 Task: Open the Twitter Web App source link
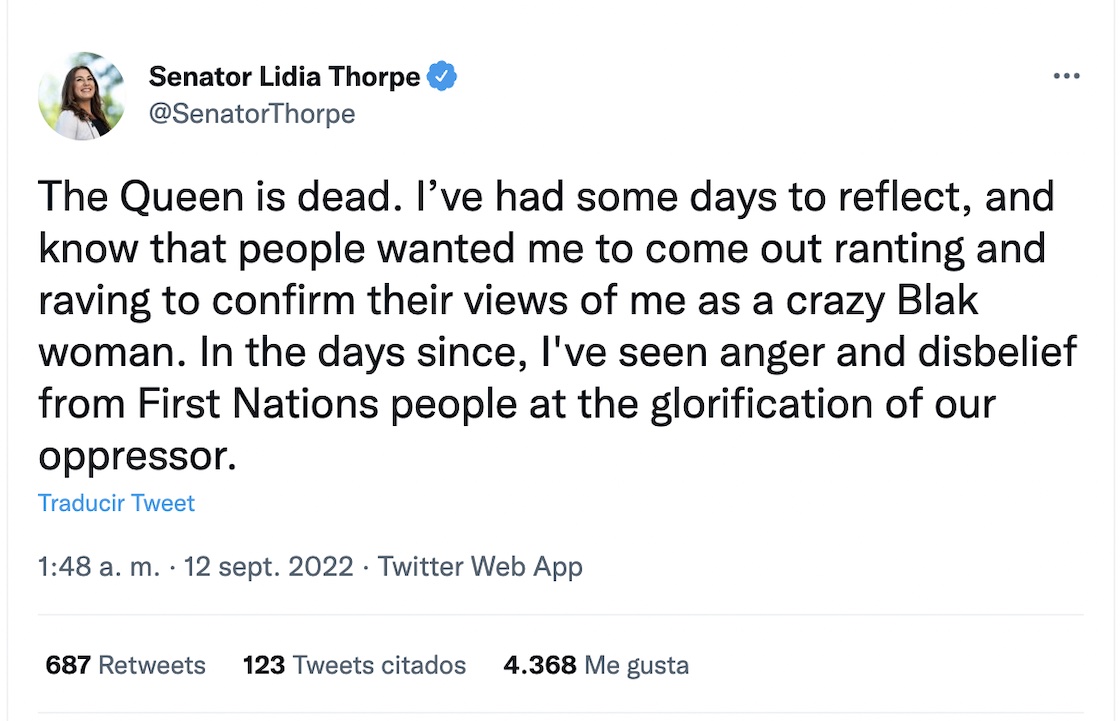pyautogui.click(x=480, y=568)
